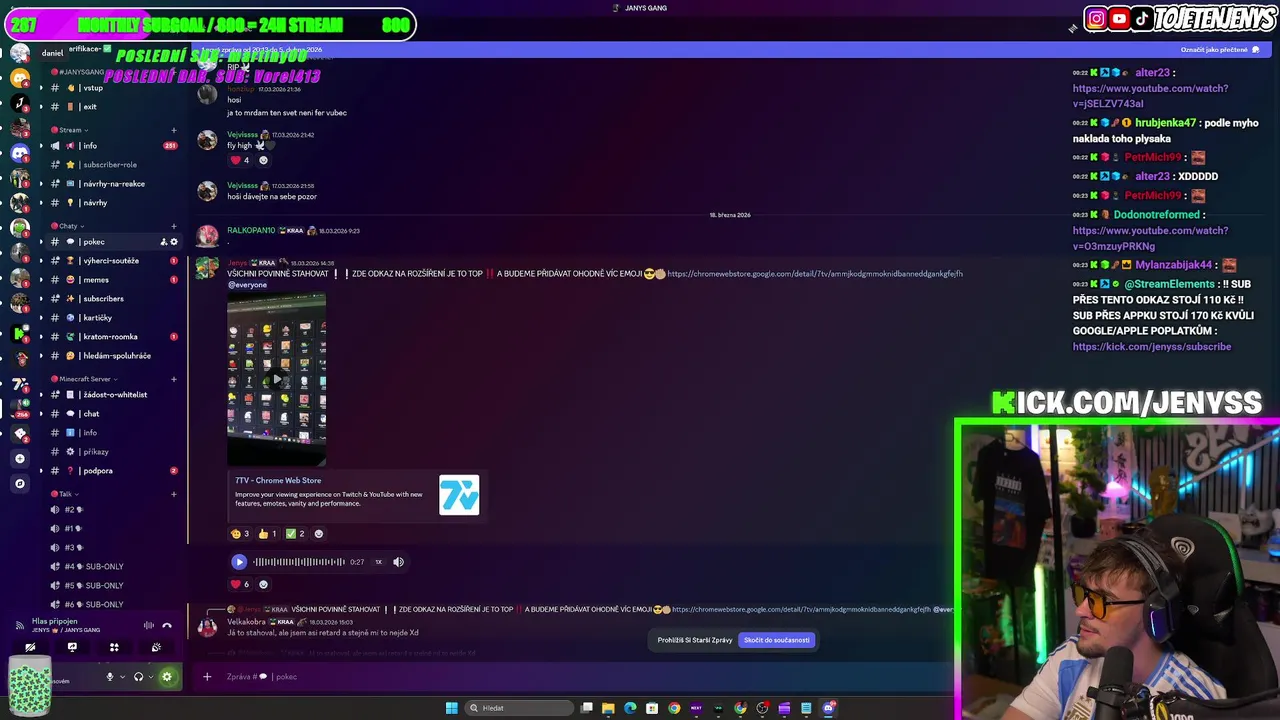The image size is (1280, 720).
Task: Create channel in Talk category with plus
Action: (174, 494)
